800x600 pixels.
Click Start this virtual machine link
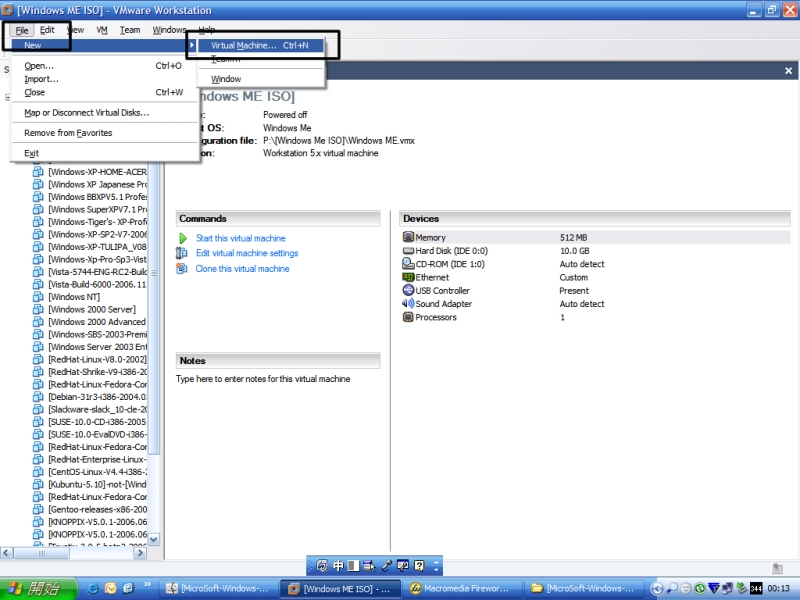240,238
